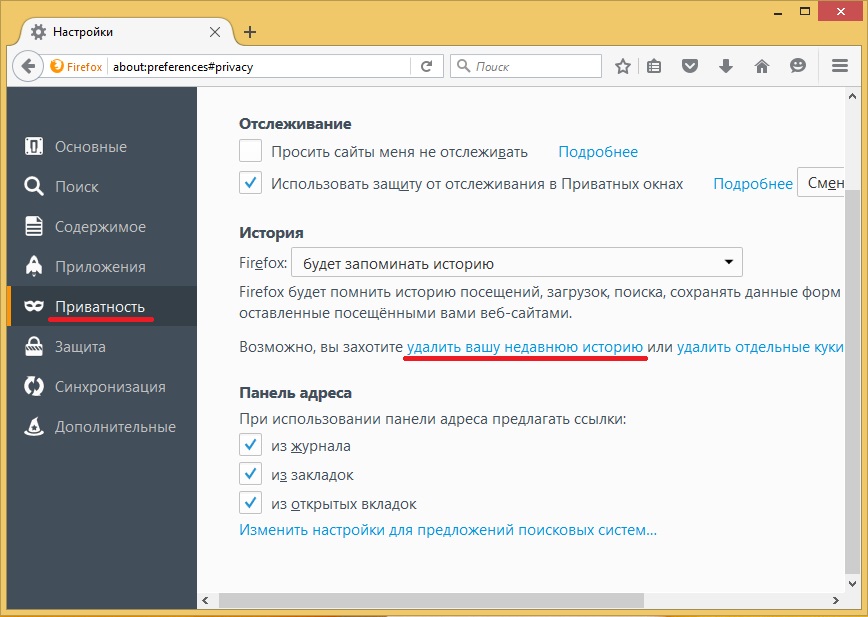Click the Основные sidebar icon
Screen dimensions: 868x617
point(34,147)
